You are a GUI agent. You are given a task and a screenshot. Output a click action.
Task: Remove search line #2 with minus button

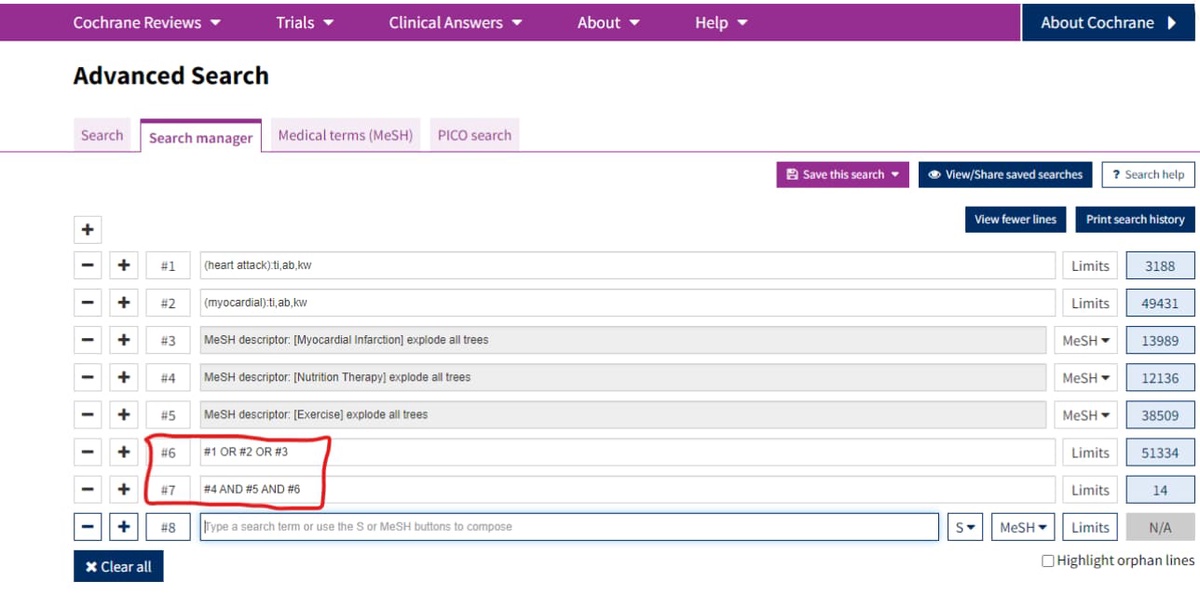pyautogui.click(x=88, y=303)
